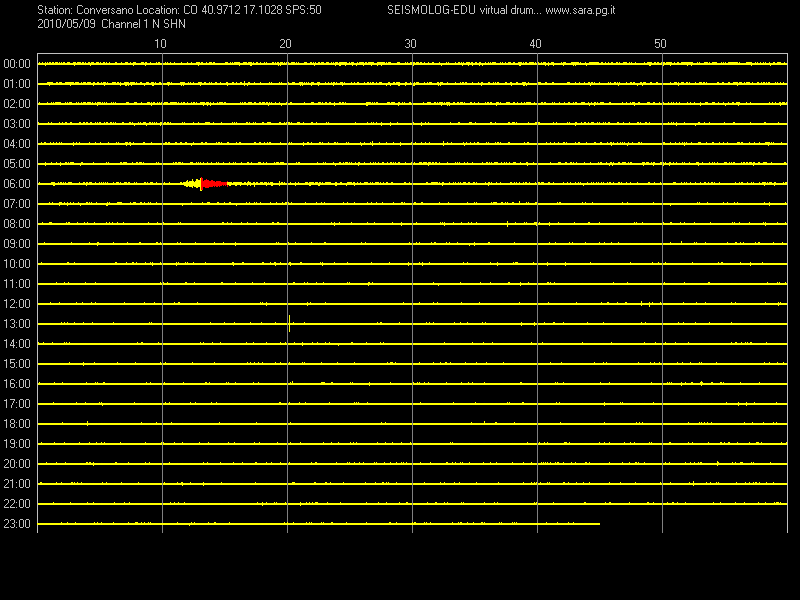Click the 00:00 hour label

coord(17,64)
